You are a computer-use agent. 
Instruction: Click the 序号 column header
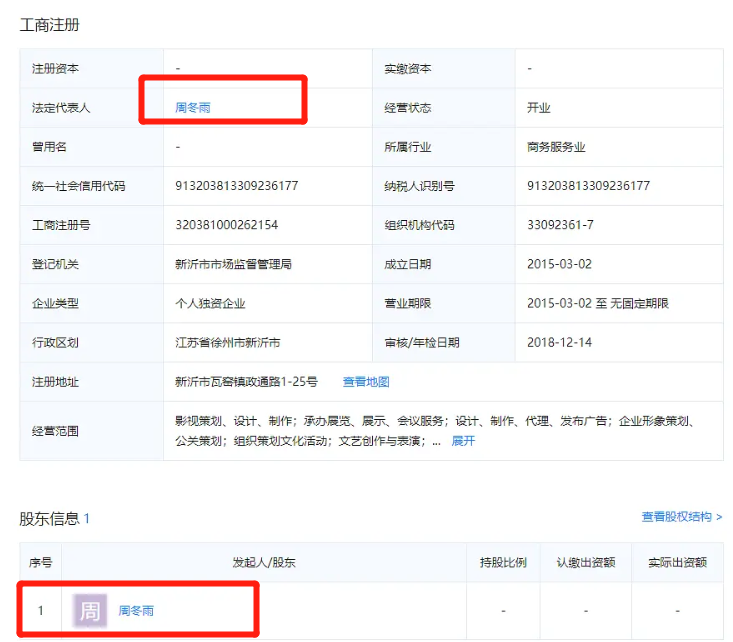click(x=40, y=563)
